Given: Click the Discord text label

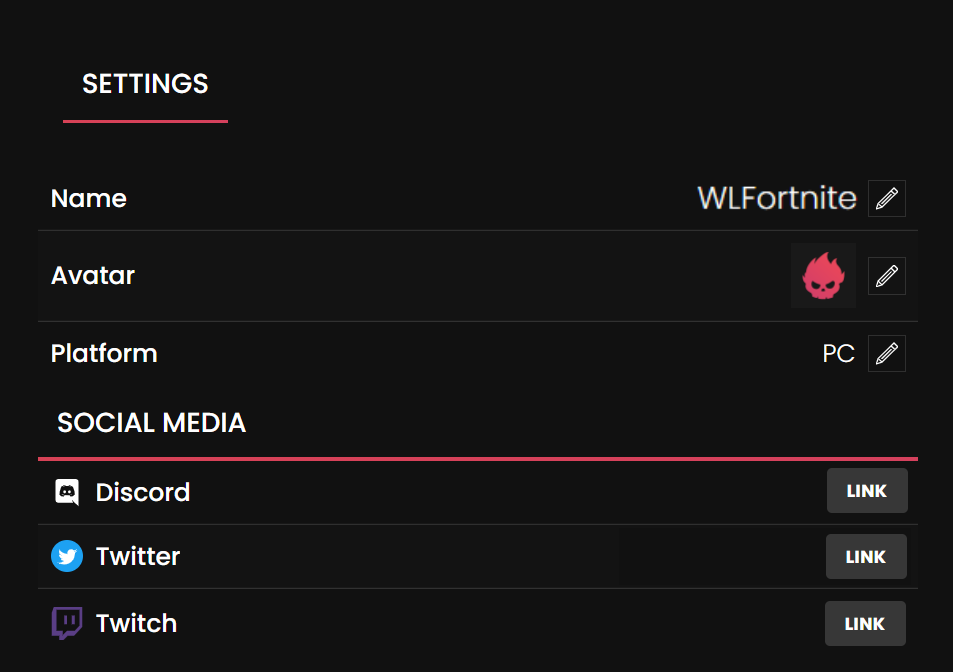Looking at the screenshot, I should 143,492.
